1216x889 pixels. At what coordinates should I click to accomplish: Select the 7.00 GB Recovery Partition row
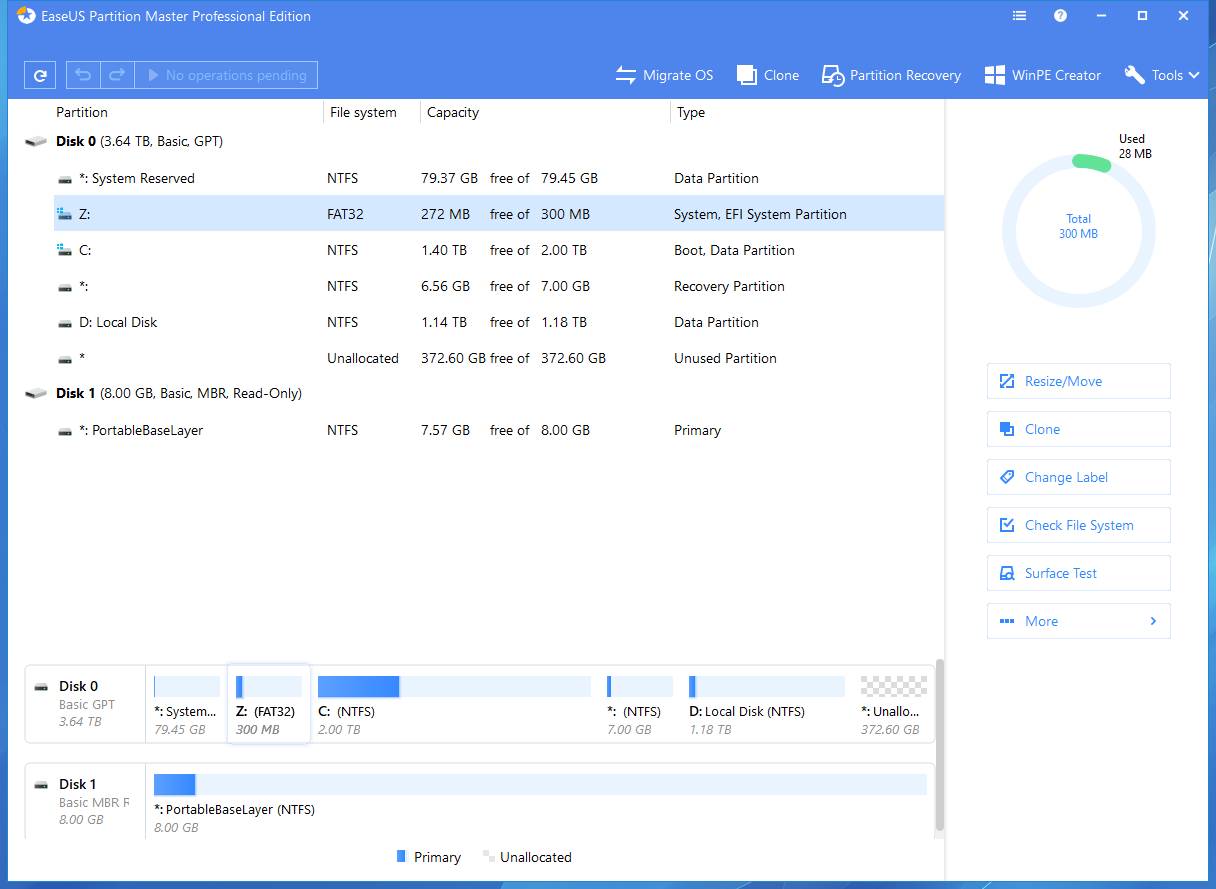coord(498,286)
